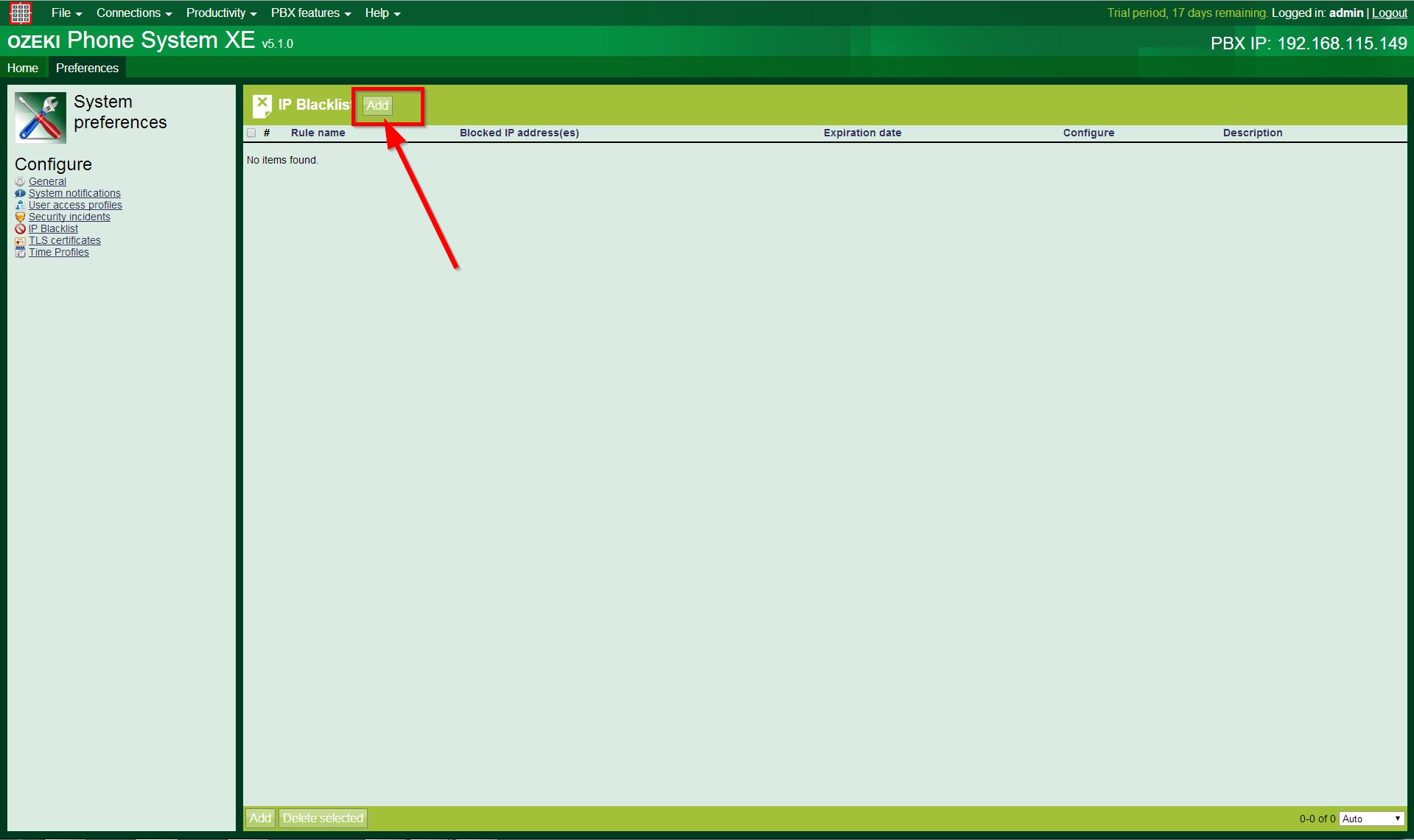Click the 0-0 of 0 pagination text
The image size is (1414, 840).
(1317, 819)
